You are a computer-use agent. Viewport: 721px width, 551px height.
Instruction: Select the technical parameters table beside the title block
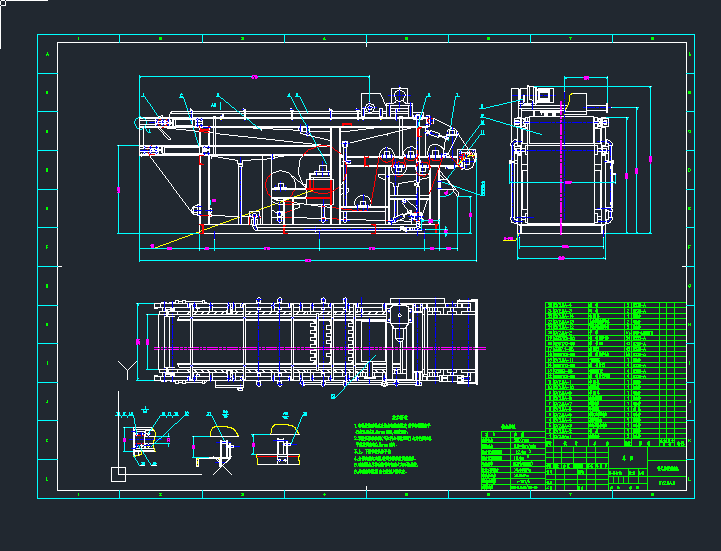[513, 460]
